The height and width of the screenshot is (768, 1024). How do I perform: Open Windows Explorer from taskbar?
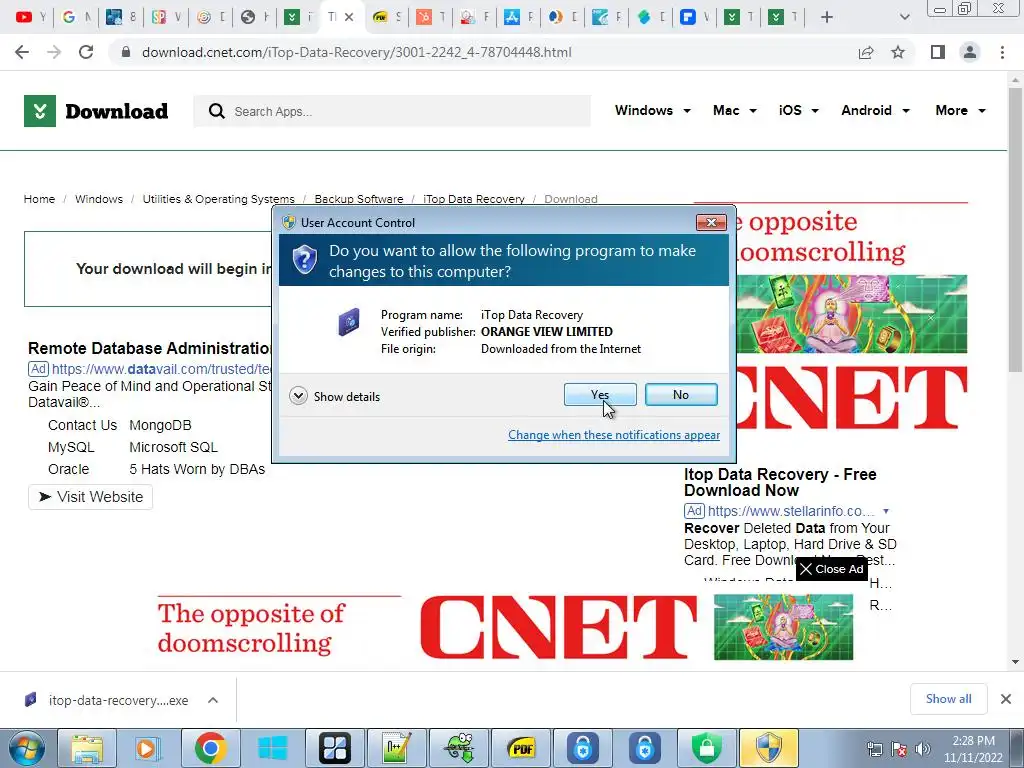click(x=87, y=748)
